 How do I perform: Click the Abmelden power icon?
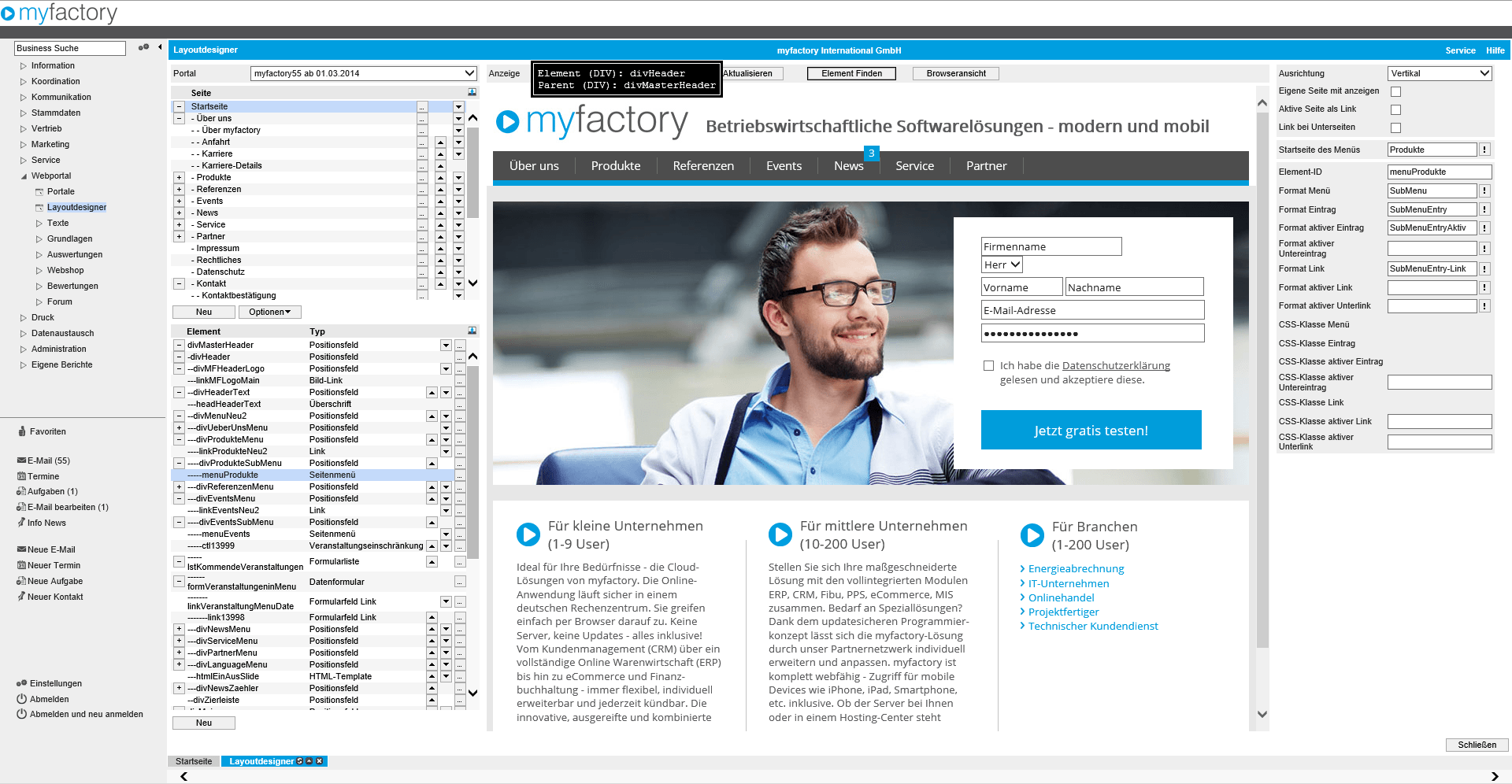tap(22, 699)
